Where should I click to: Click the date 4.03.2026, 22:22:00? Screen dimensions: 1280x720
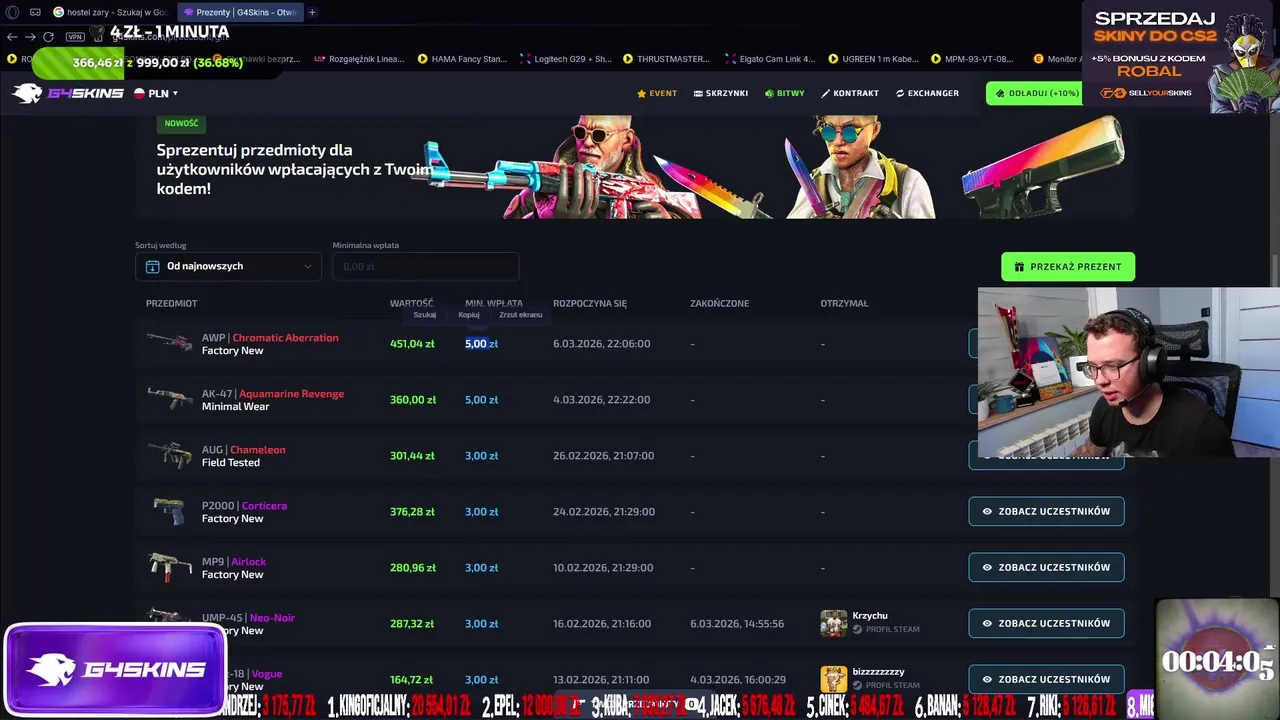[601, 400]
